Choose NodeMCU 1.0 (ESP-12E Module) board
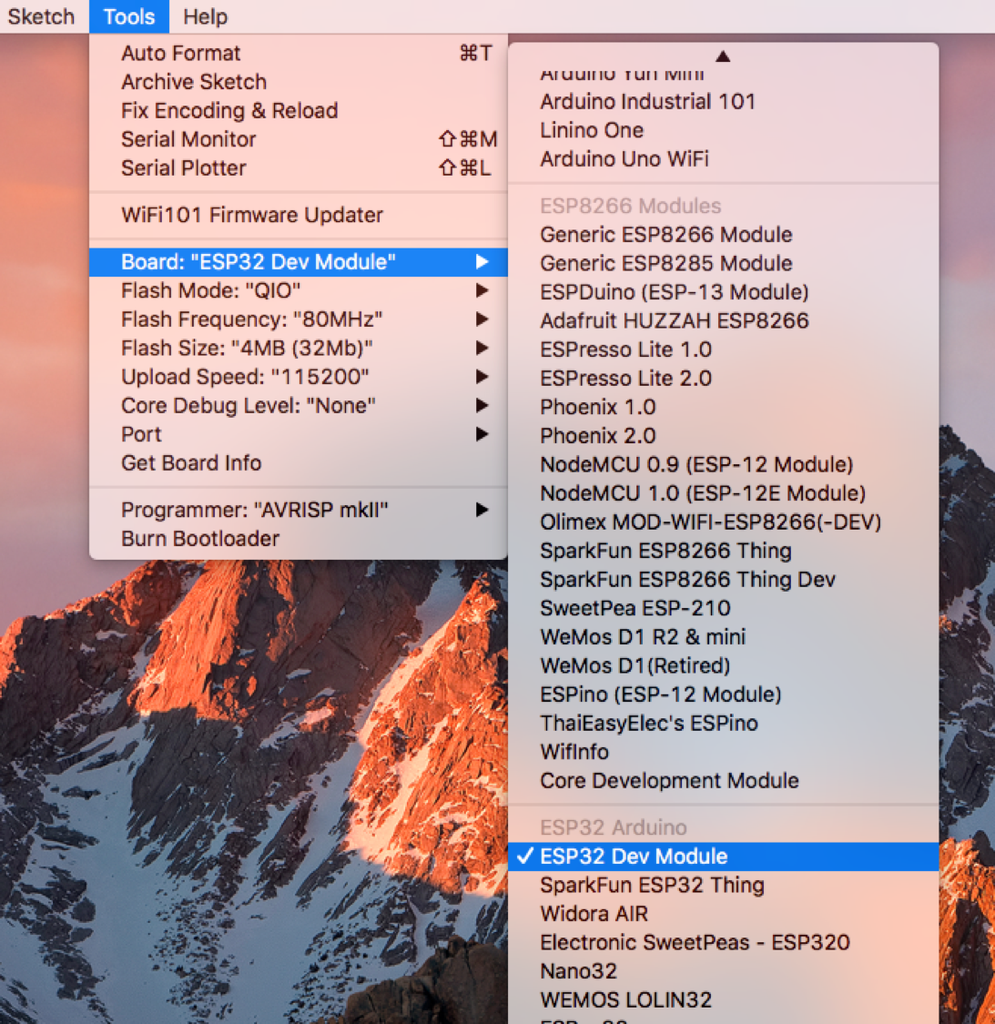The height and width of the screenshot is (1024, 995). coord(723,493)
